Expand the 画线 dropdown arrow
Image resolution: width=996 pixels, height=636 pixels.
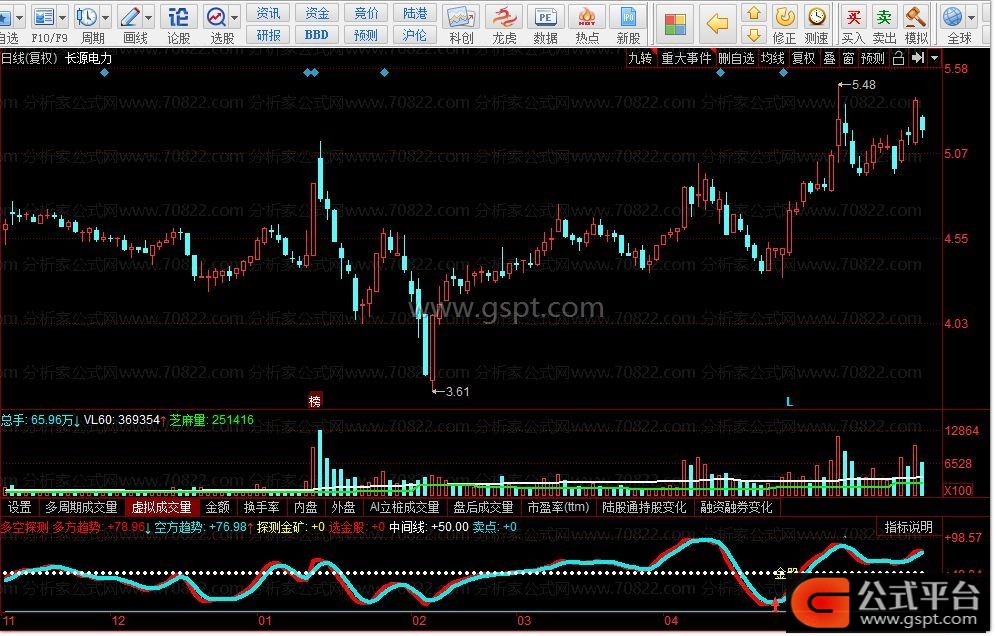tap(149, 17)
